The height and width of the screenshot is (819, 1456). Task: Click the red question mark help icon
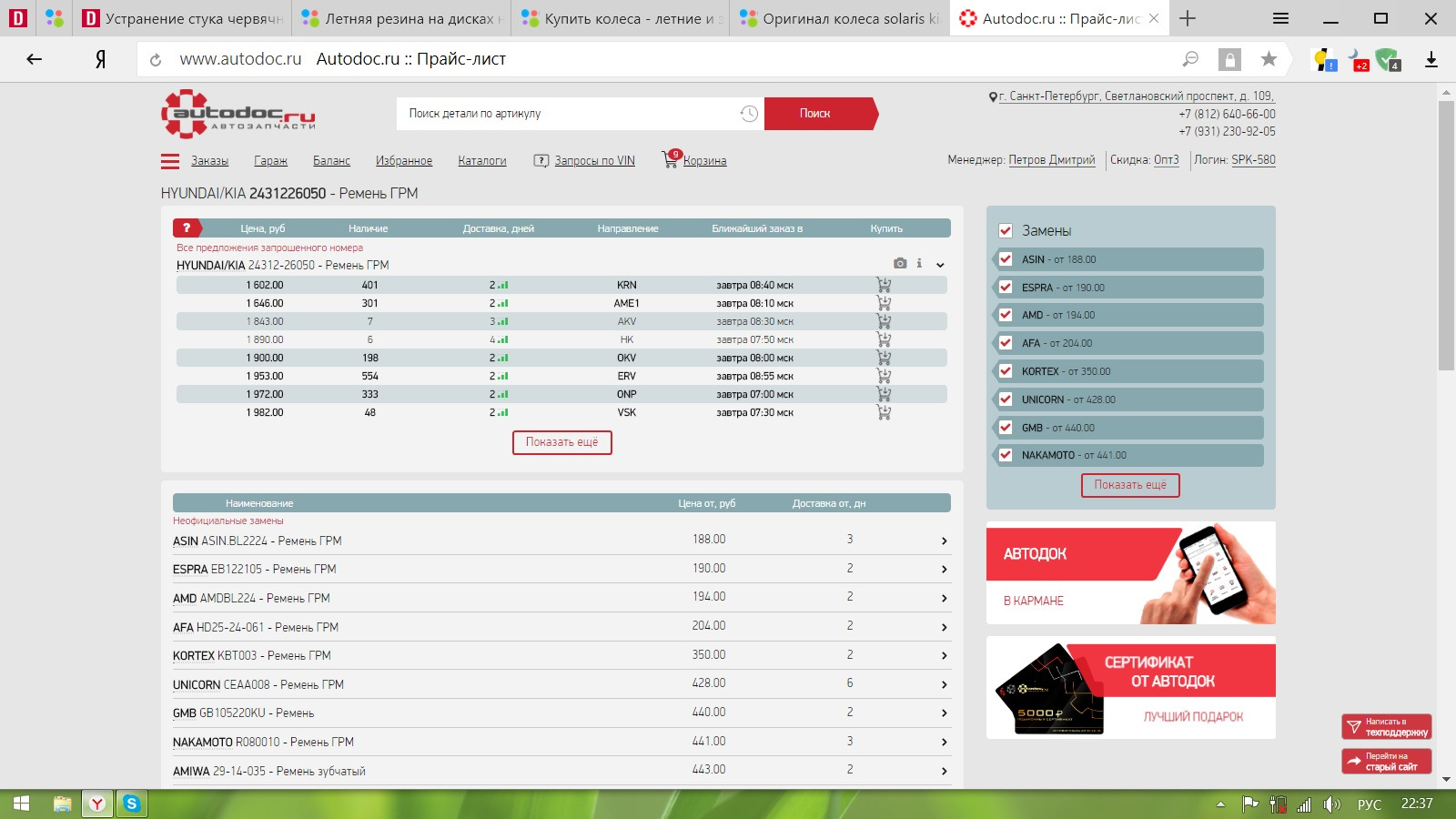(187, 228)
